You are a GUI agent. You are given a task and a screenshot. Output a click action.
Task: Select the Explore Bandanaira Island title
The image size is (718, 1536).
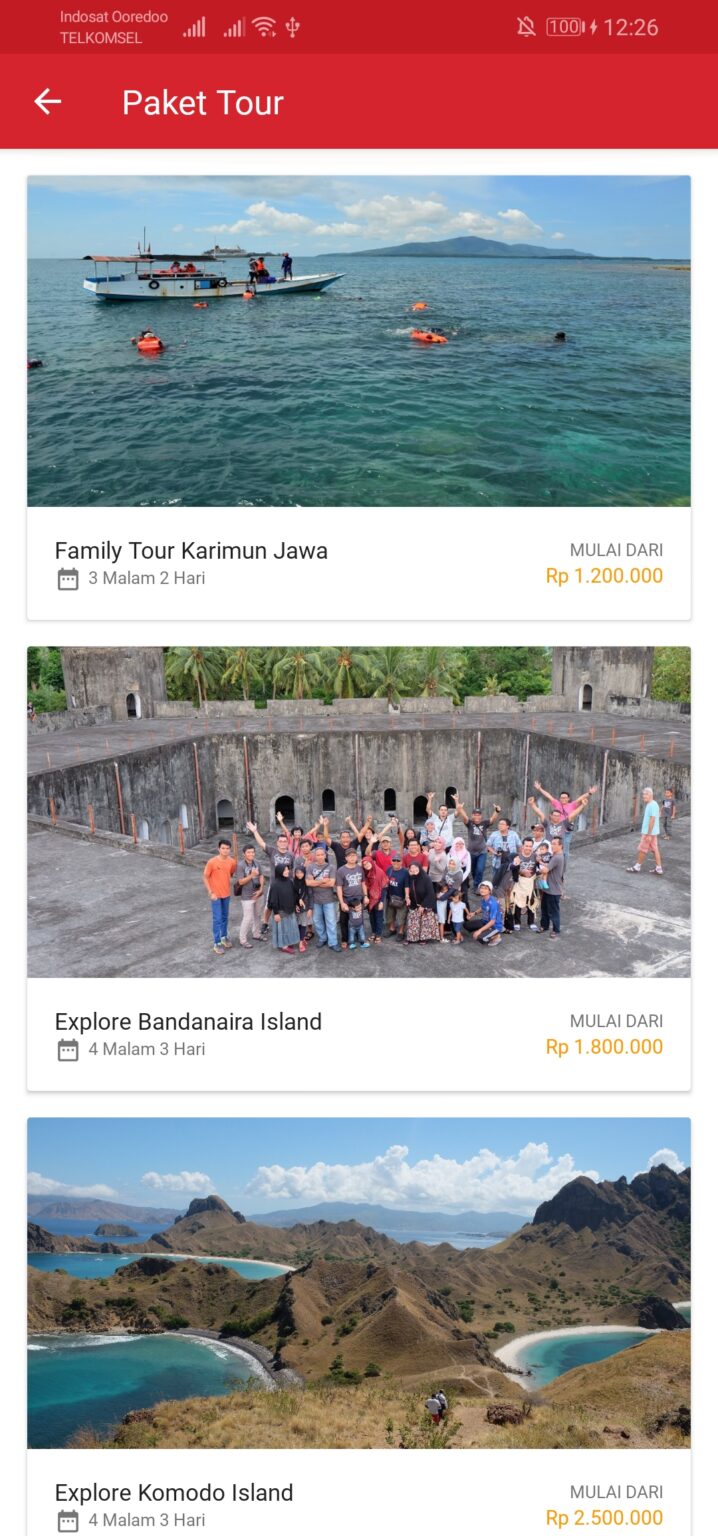188,1022
